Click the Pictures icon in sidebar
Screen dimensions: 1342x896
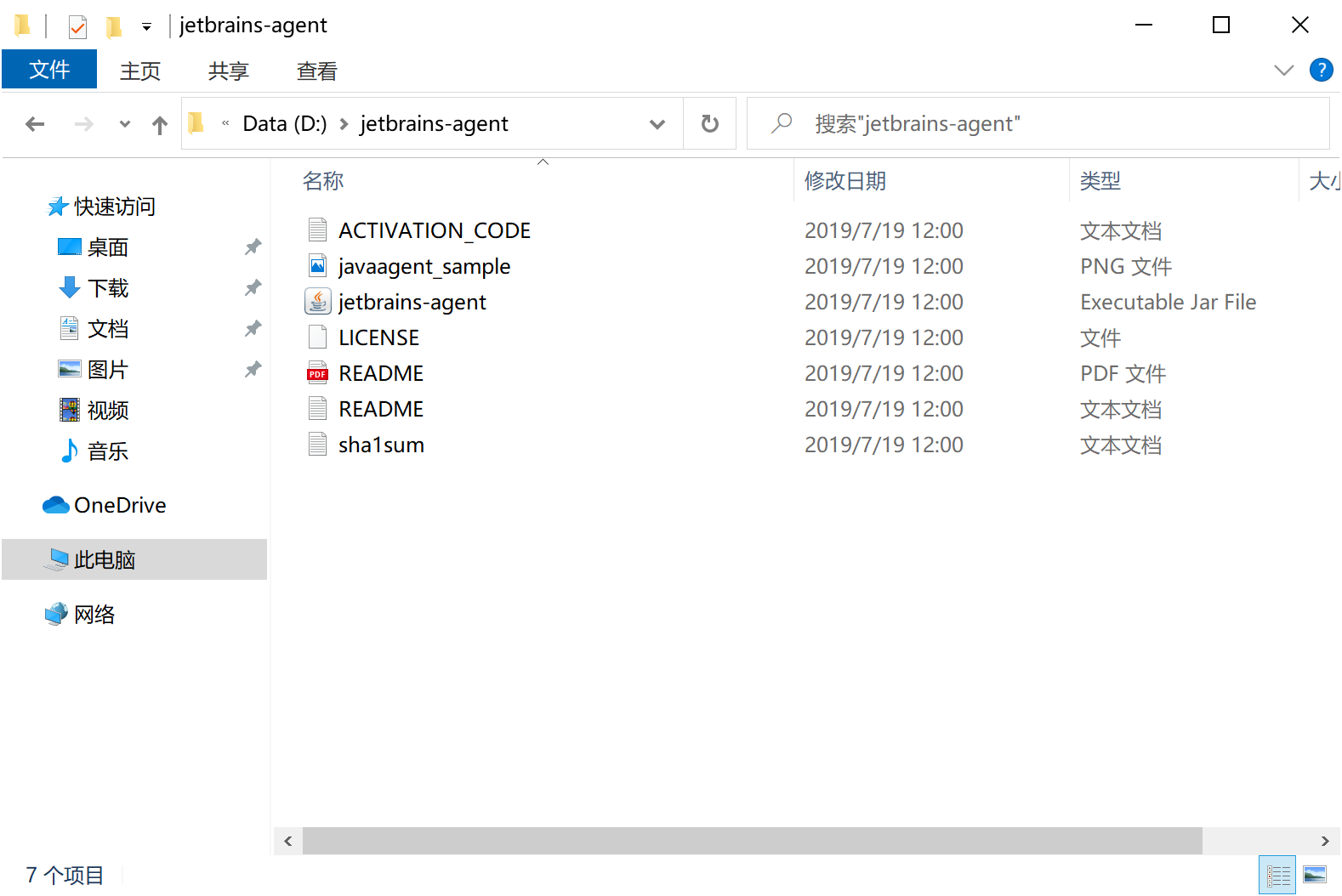pos(69,370)
